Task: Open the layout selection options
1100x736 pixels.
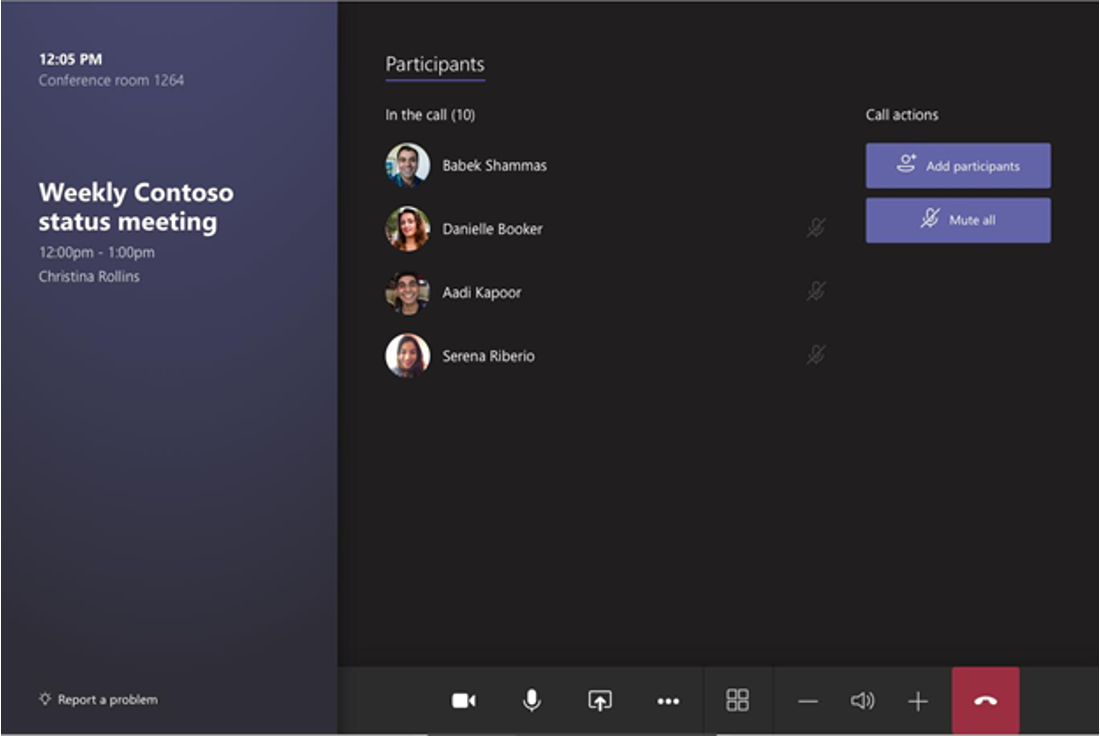Action: pos(737,701)
